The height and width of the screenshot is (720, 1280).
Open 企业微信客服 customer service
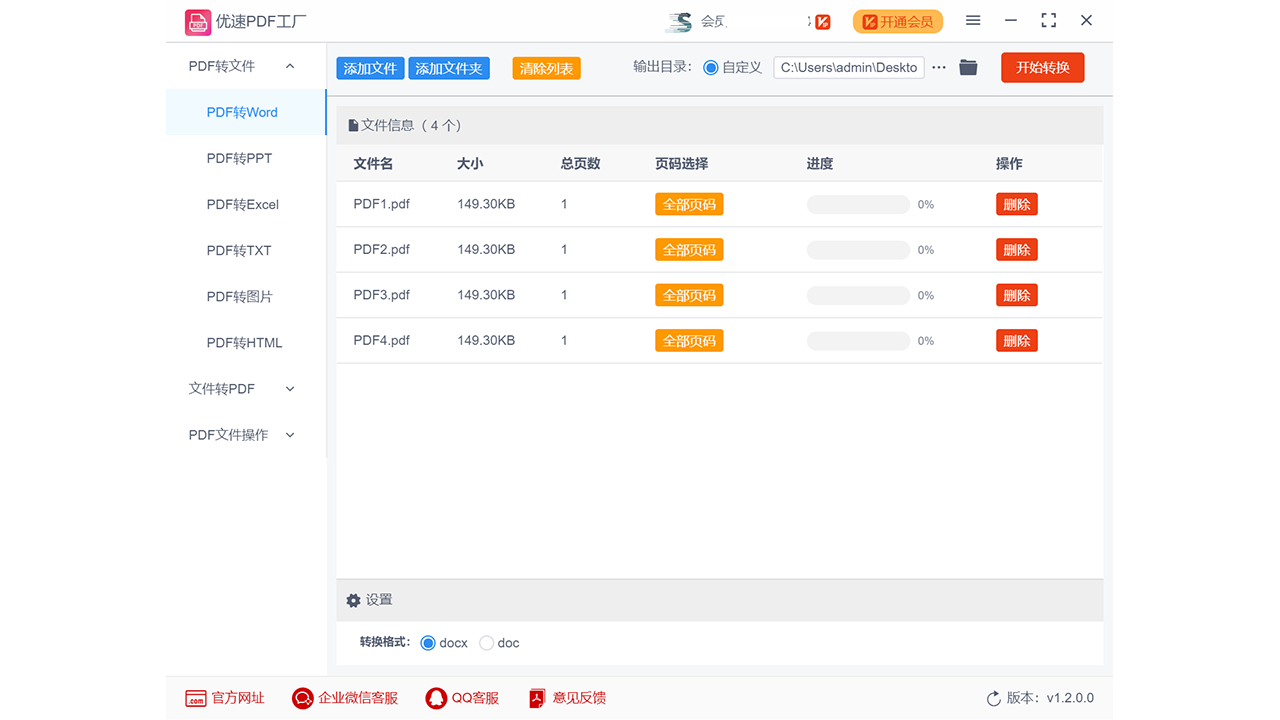pyautogui.click(x=302, y=698)
